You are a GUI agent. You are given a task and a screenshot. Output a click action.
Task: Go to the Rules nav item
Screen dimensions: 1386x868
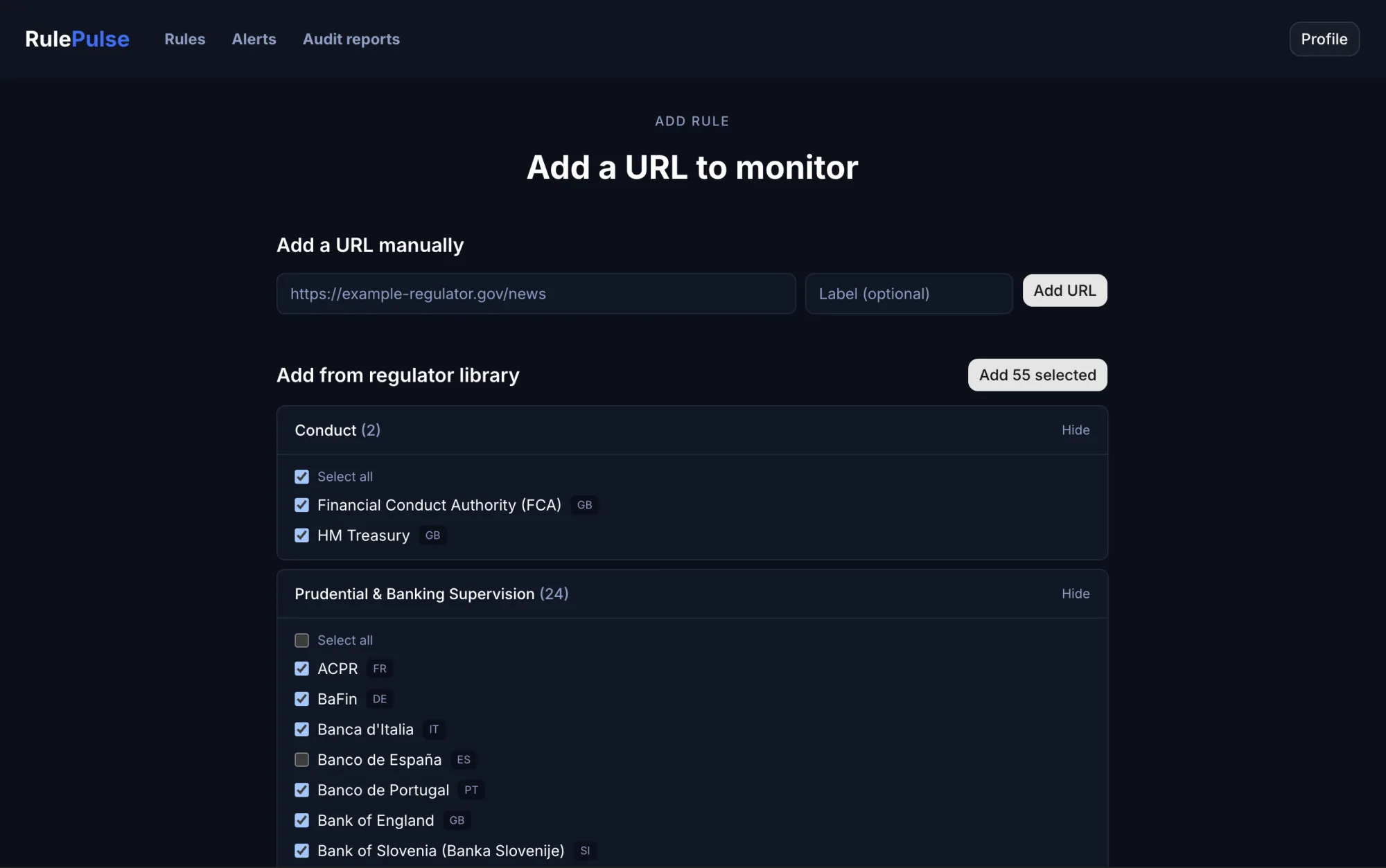184,39
